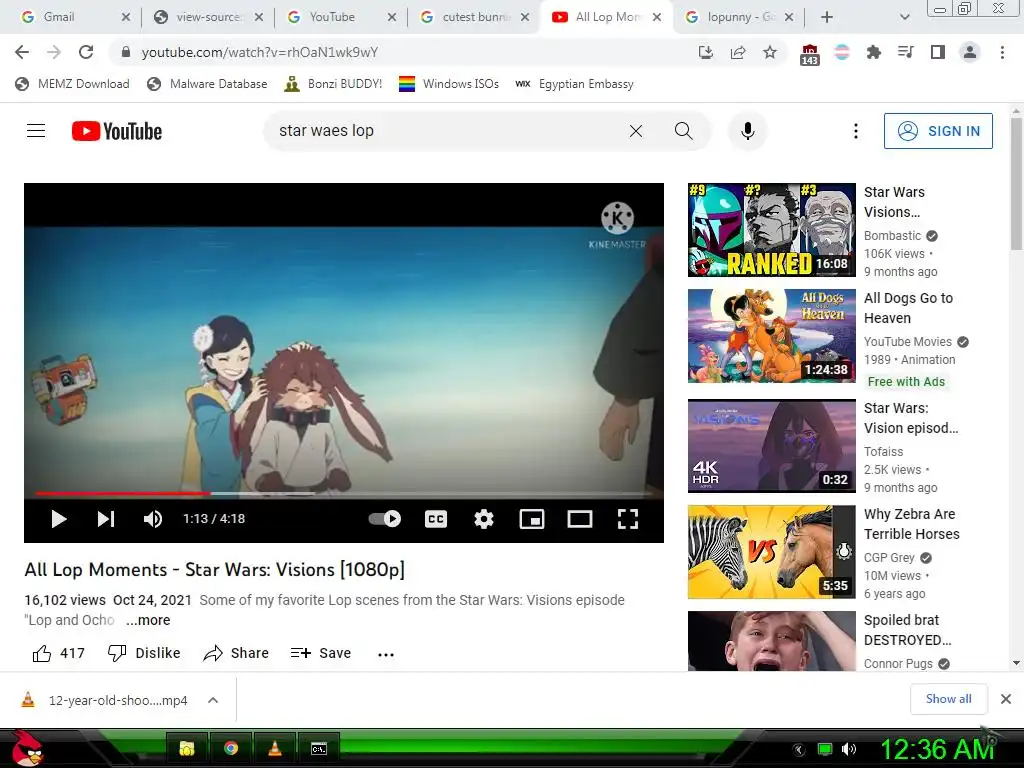Image resolution: width=1024 pixels, height=768 pixels.
Task: Open YouTube hamburger guide menu
Action: pos(36,131)
